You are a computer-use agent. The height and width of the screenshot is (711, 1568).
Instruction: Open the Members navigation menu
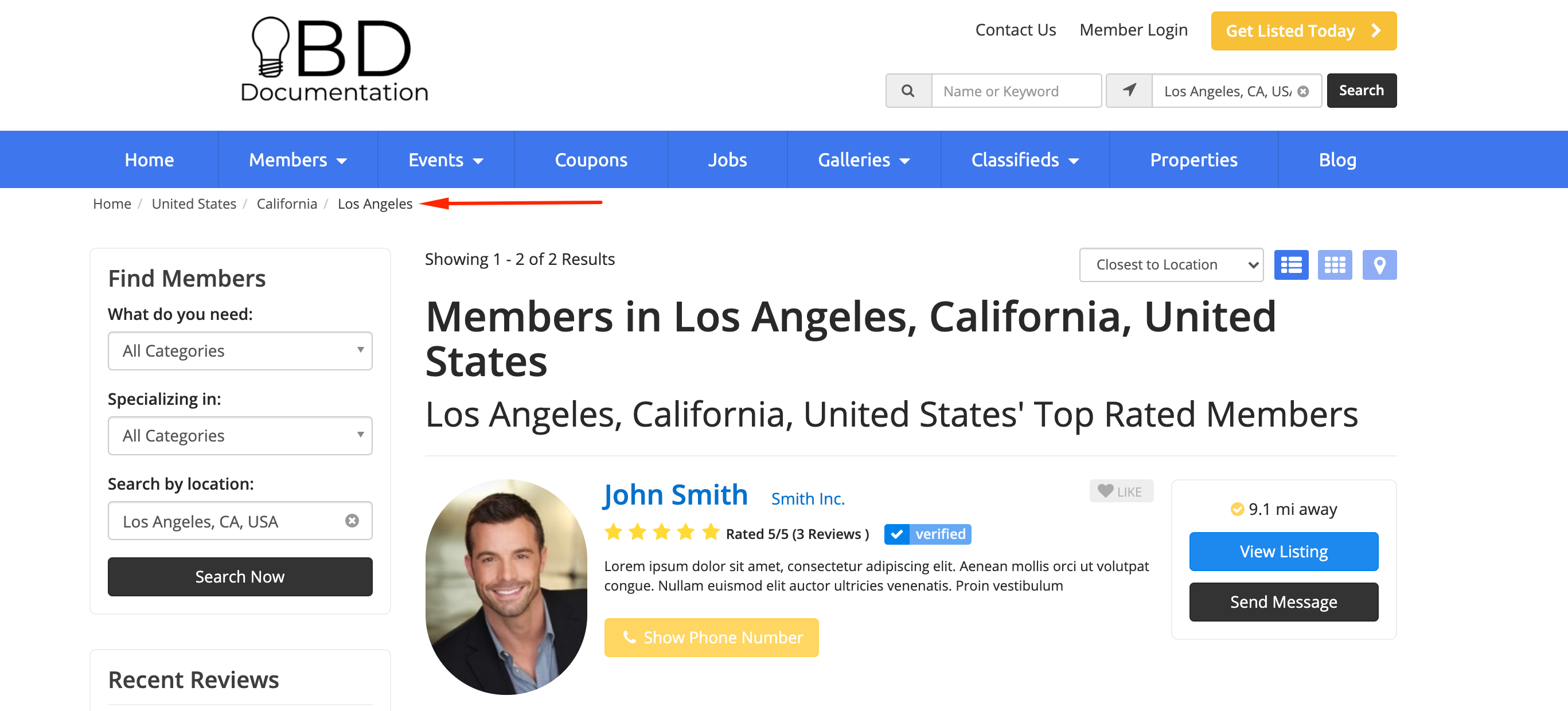(298, 159)
